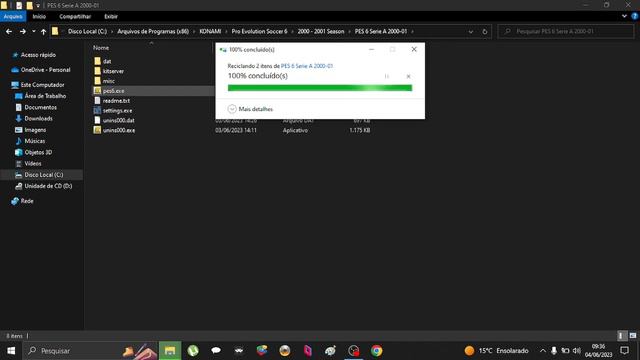Screen dimensions: 640x360
Task: Open Documentos in the sidebar
Action: click(x=36, y=107)
